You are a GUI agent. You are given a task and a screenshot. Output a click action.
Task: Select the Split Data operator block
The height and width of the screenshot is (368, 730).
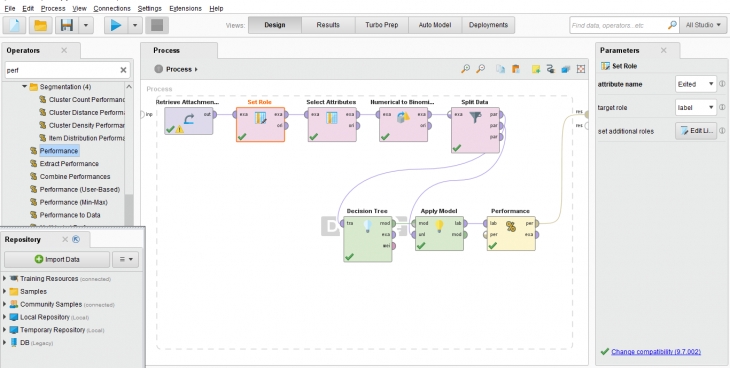[475, 130]
